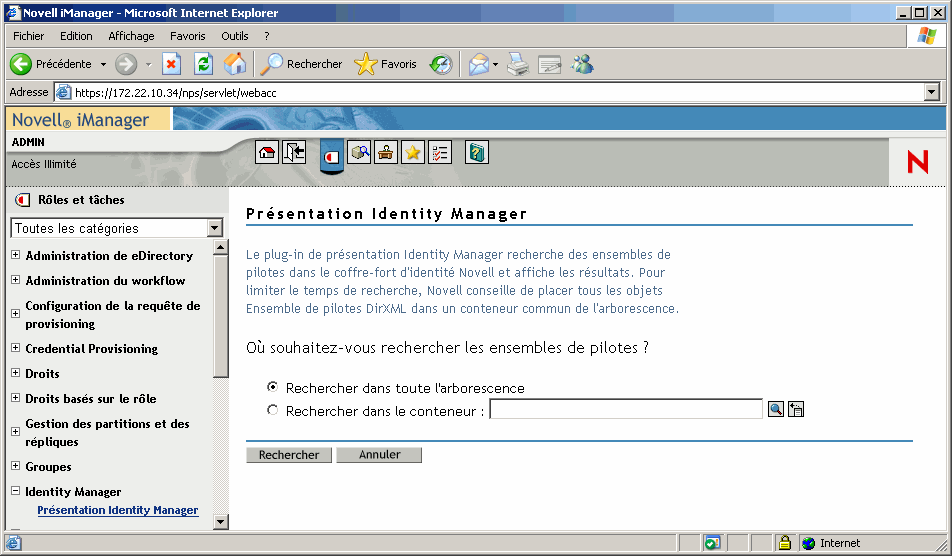This screenshot has width=952, height=556.
Task: Click inside the container search text field
Action: coord(626,409)
